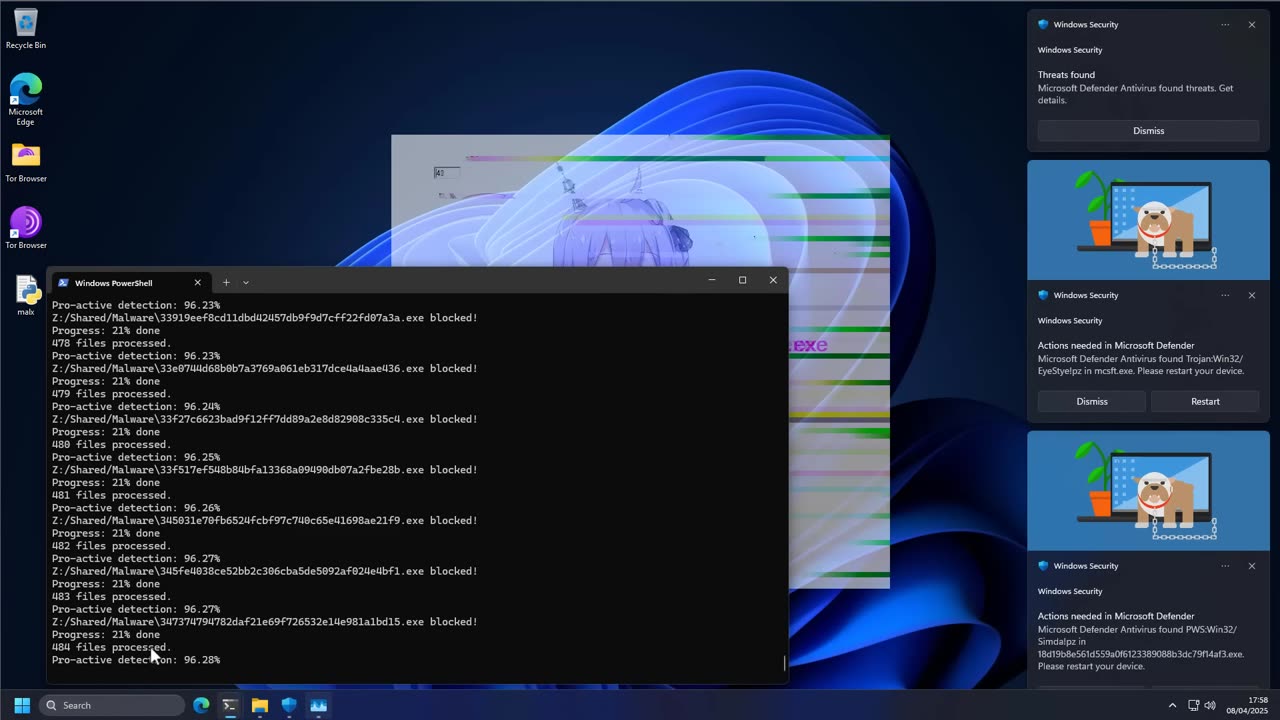Click the blocked line for 345031e70fb6524fcbf97c740c65e41698ae21f9.exe
Image resolution: width=1280 pixels, height=720 pixels.
coord(264,520)
